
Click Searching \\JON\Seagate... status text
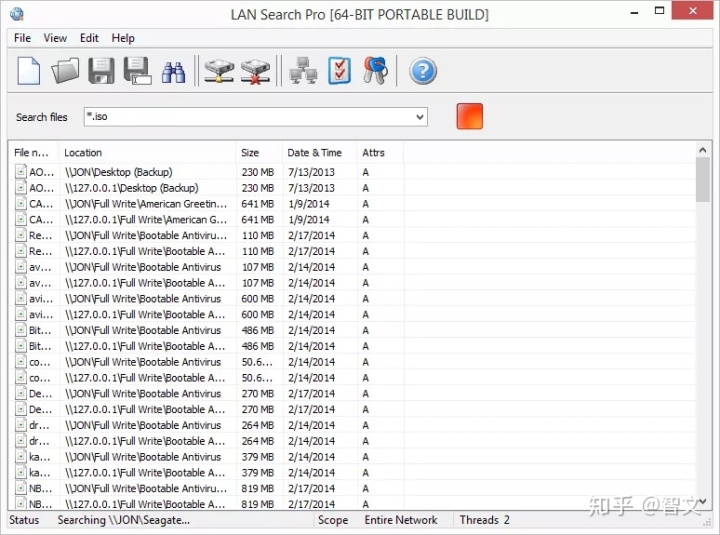pyautogui.click(x=124, y=520)
